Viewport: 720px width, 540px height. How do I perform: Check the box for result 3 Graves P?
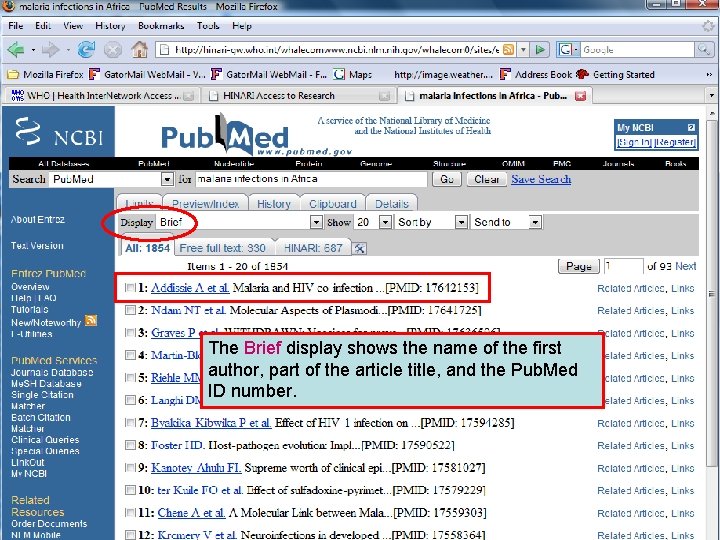[130, 333]
